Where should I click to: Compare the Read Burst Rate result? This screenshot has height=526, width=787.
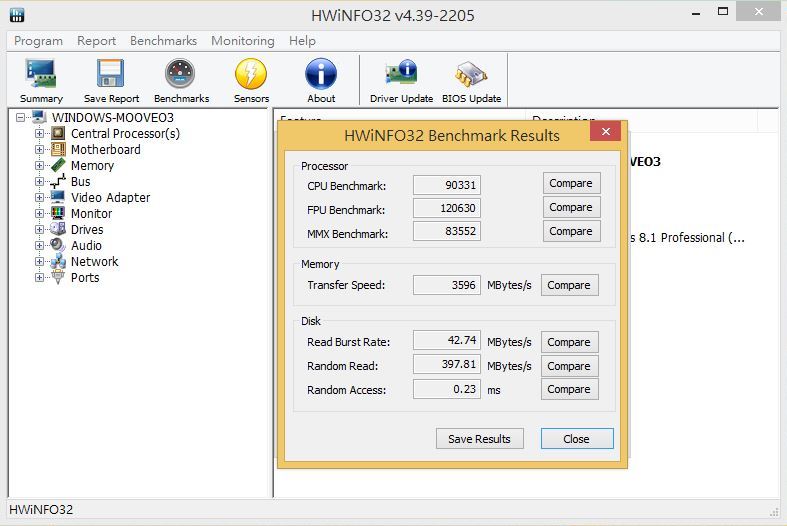(569, 342)
